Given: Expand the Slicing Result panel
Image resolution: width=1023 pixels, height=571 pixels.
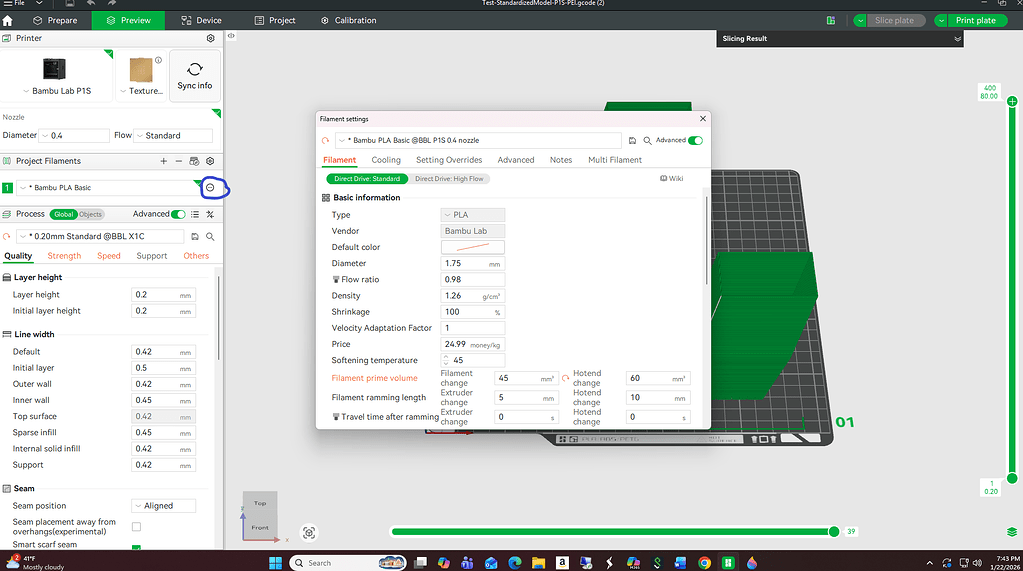Looking at the screenshot, I should coord(958,39).
